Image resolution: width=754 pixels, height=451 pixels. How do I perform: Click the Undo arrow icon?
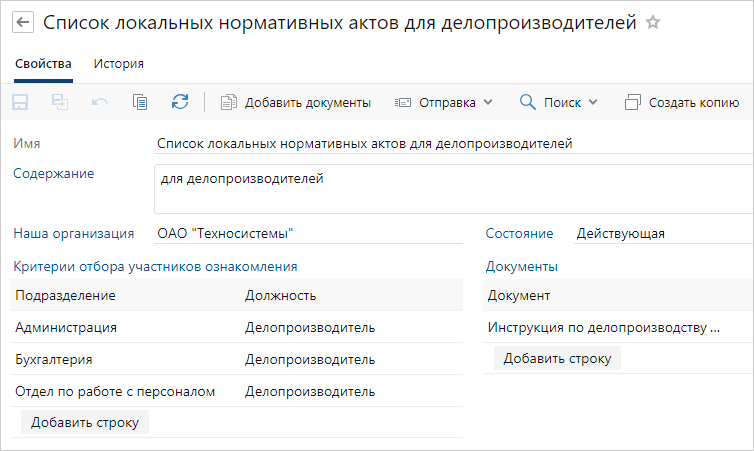(100, 102)
